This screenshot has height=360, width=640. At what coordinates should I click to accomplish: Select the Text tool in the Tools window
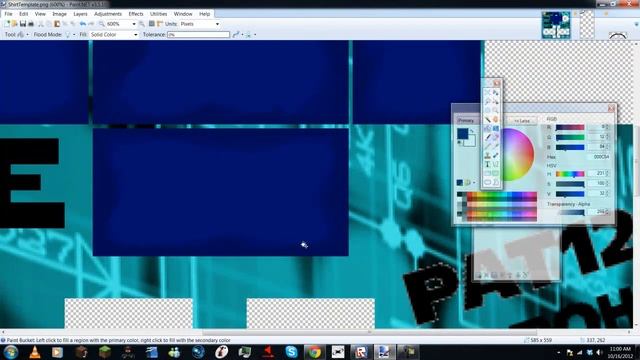(487, 164)
